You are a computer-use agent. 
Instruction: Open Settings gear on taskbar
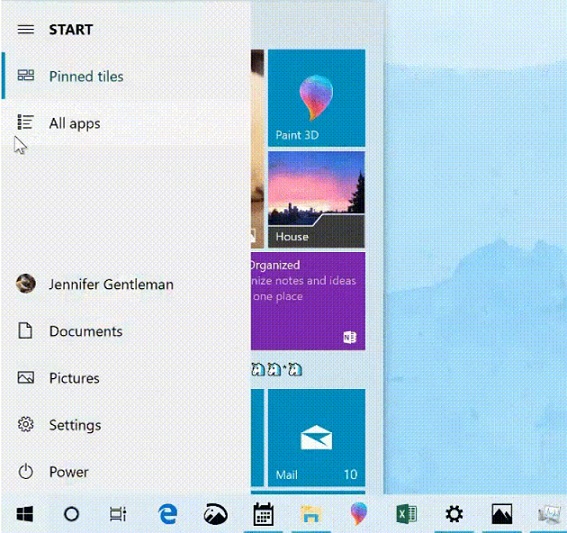[454, 514]
